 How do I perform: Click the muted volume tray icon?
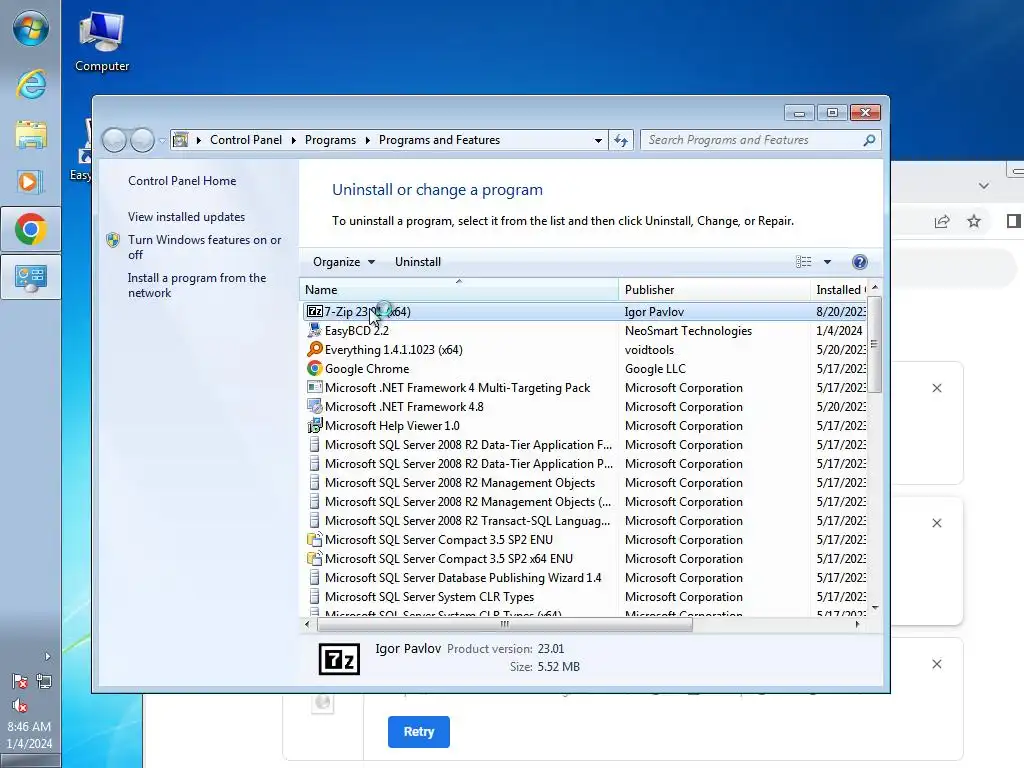pos(20,706)
